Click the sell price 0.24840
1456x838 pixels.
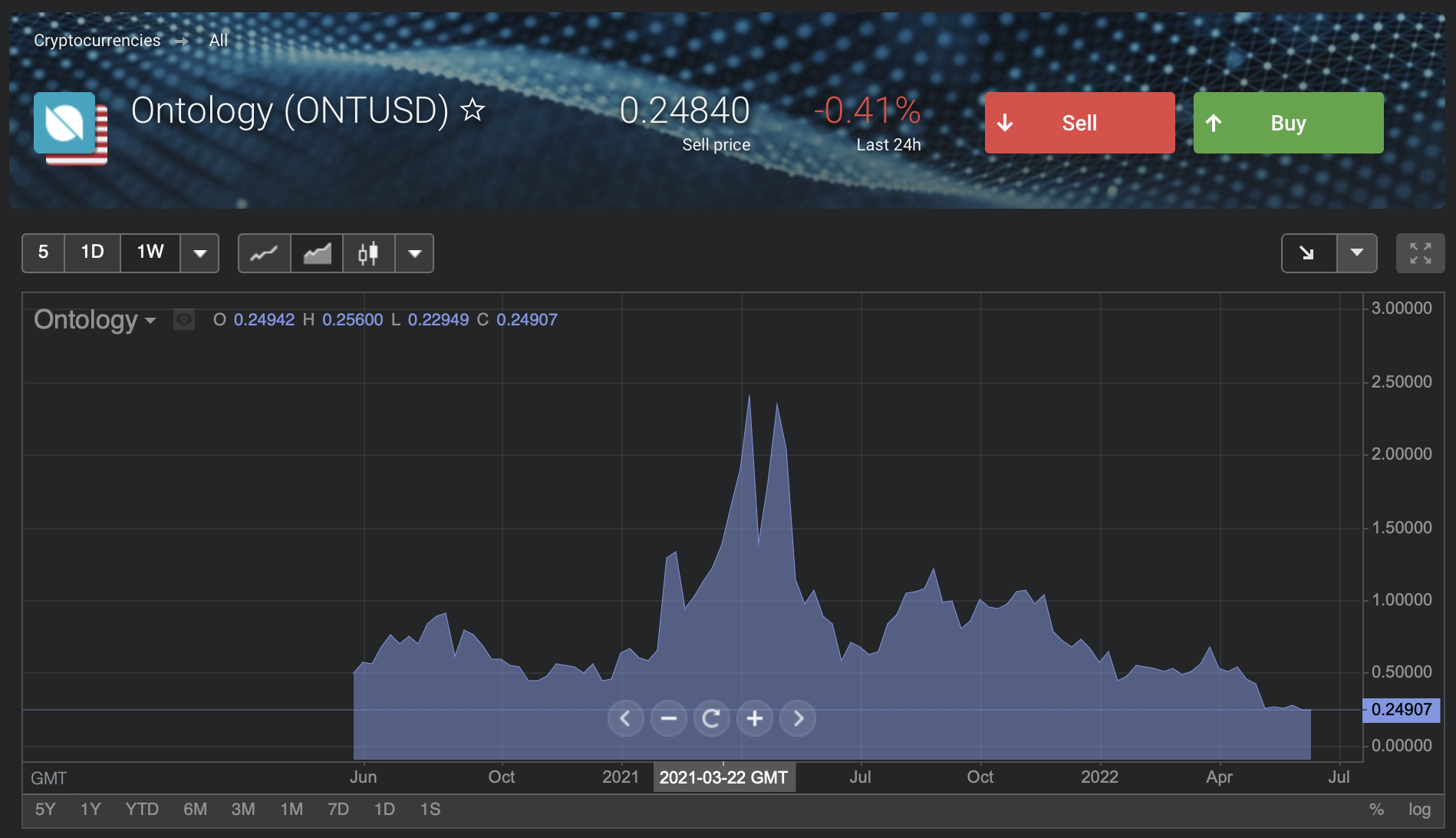[x=684, y=111]
